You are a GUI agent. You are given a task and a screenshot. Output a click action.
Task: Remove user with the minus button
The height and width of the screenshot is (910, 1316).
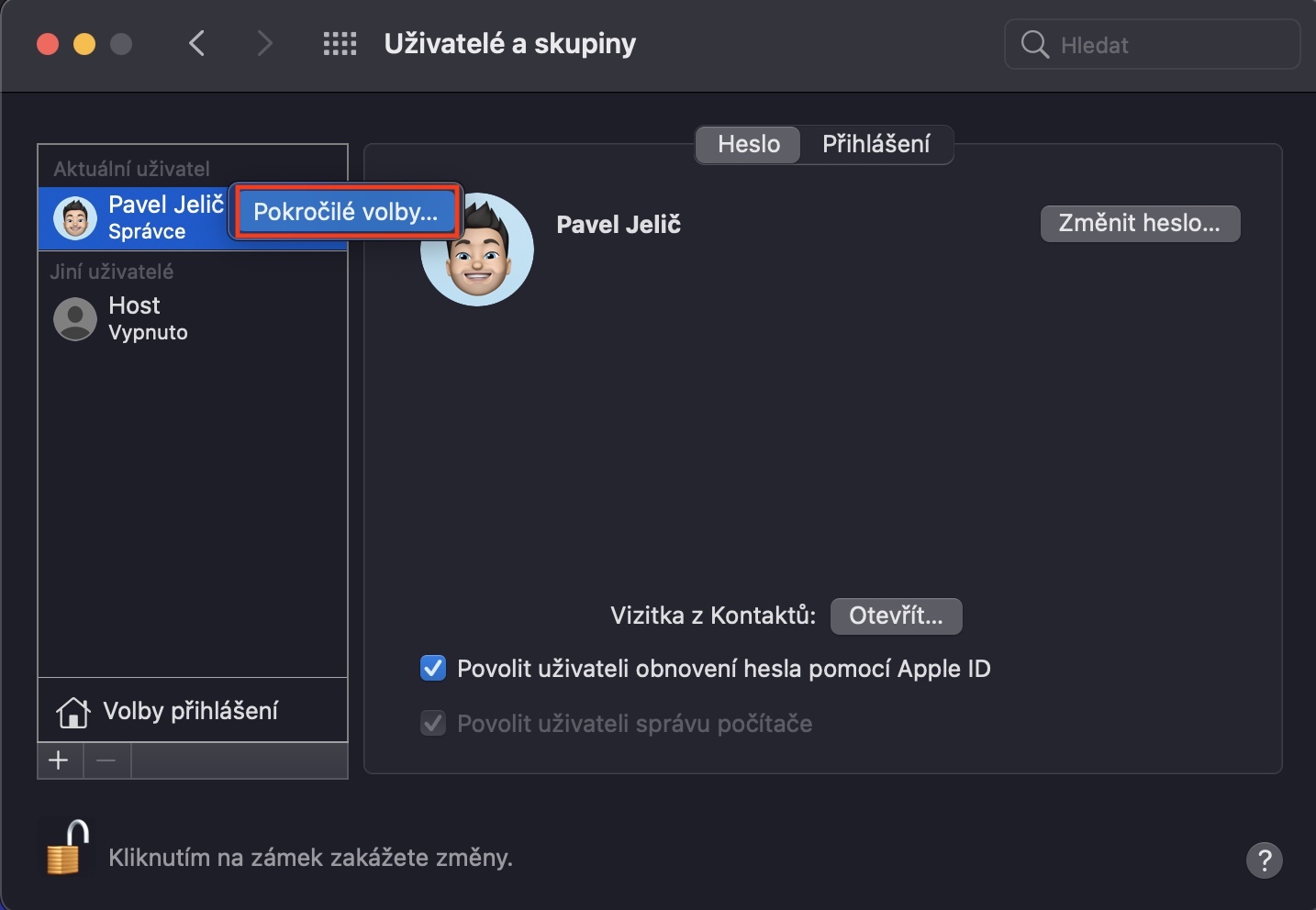click(106, 760)
